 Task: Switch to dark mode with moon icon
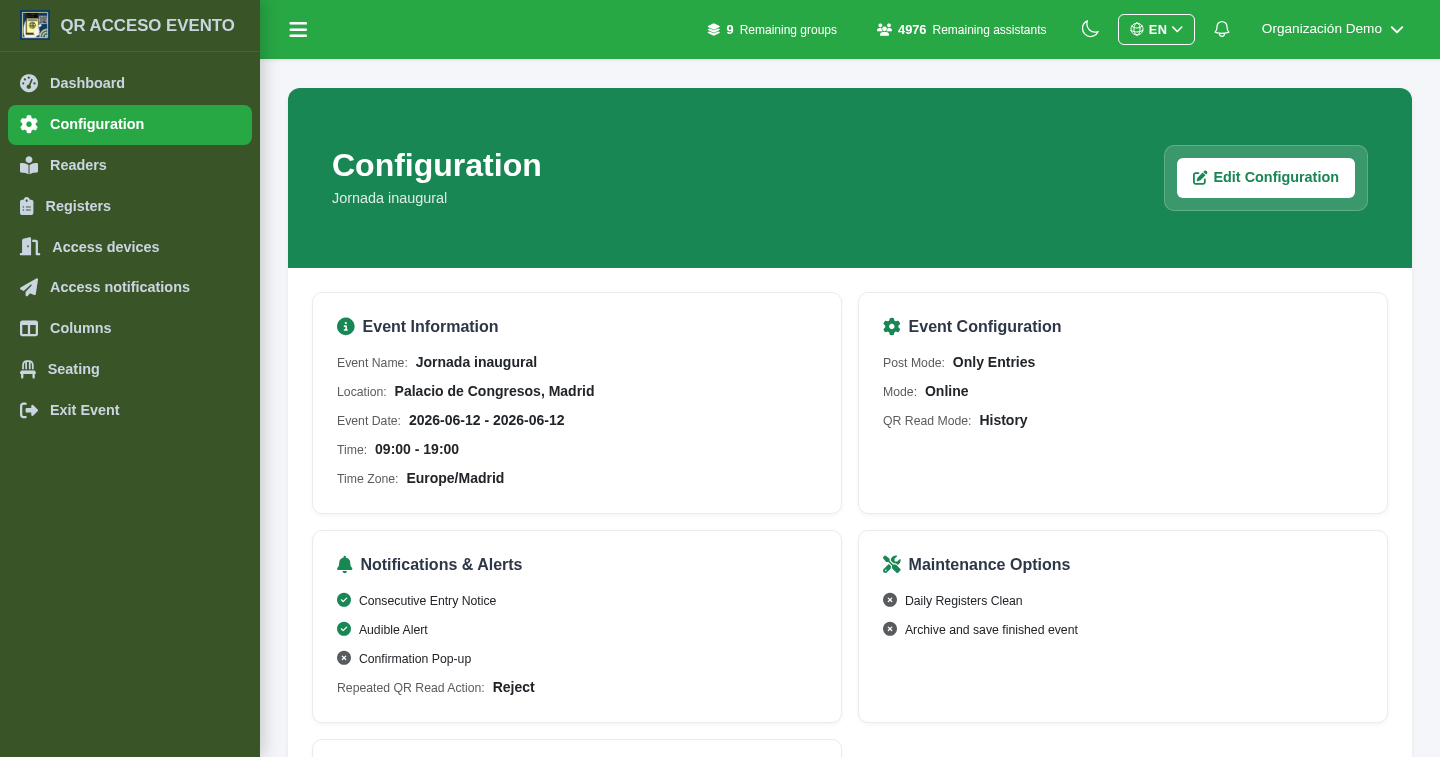tap(1090, 29)
